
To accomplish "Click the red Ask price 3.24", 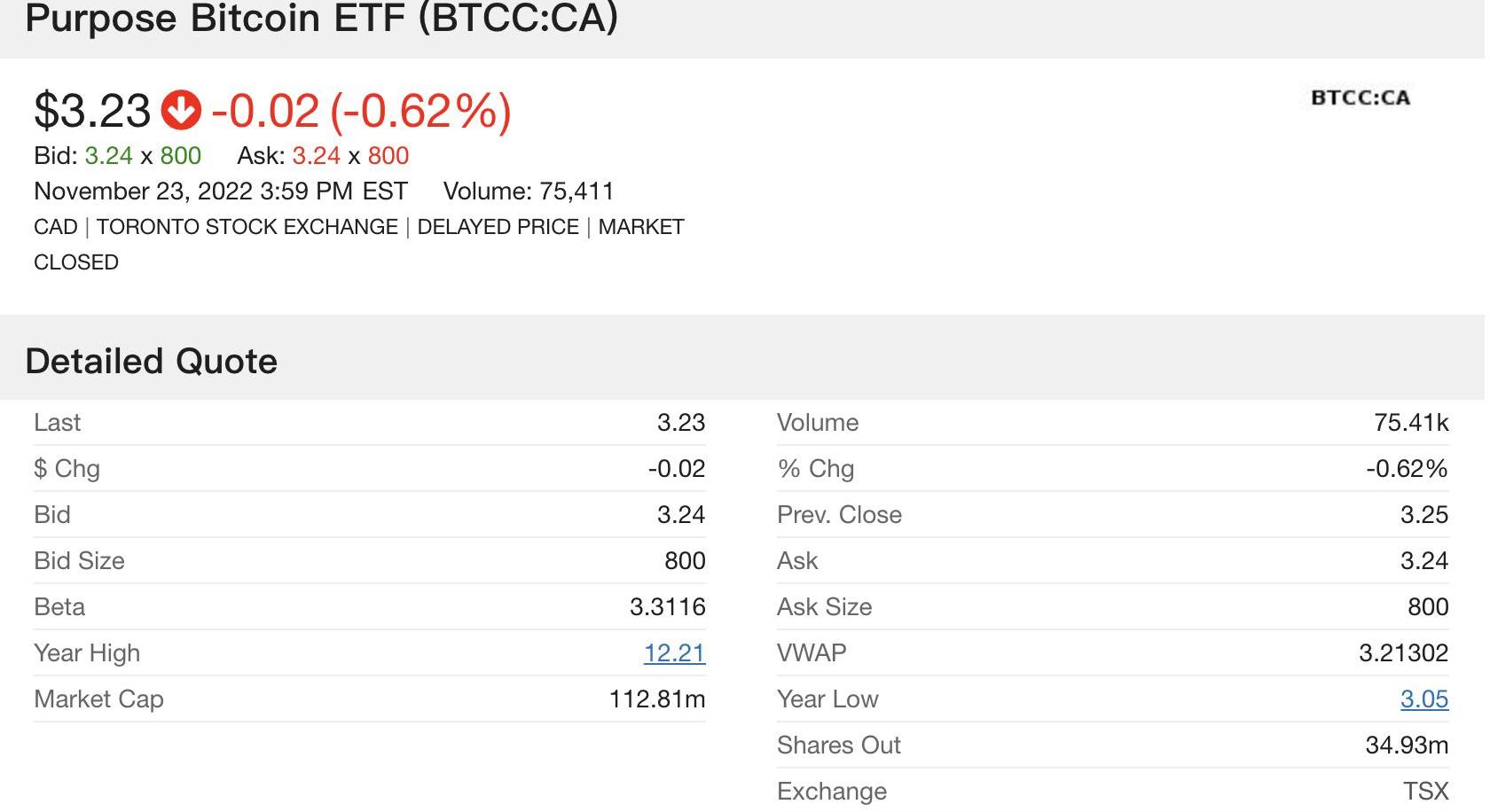I will click(x=317, y=156).
